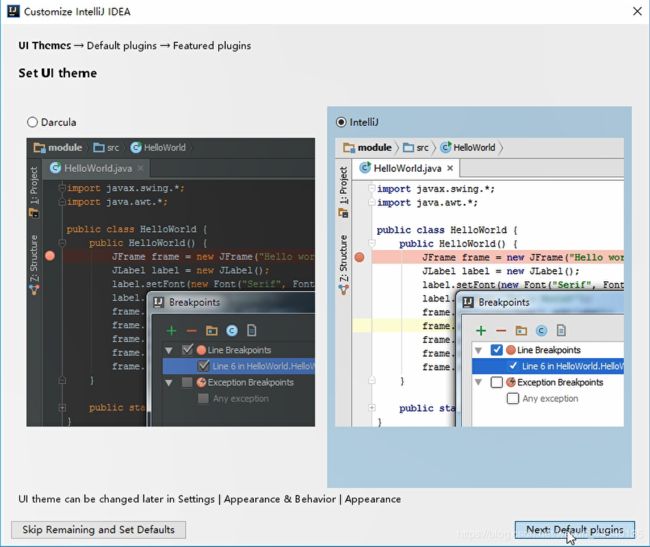
Task: Click UI theme can be changed later note
Action: tap(209, 499)
